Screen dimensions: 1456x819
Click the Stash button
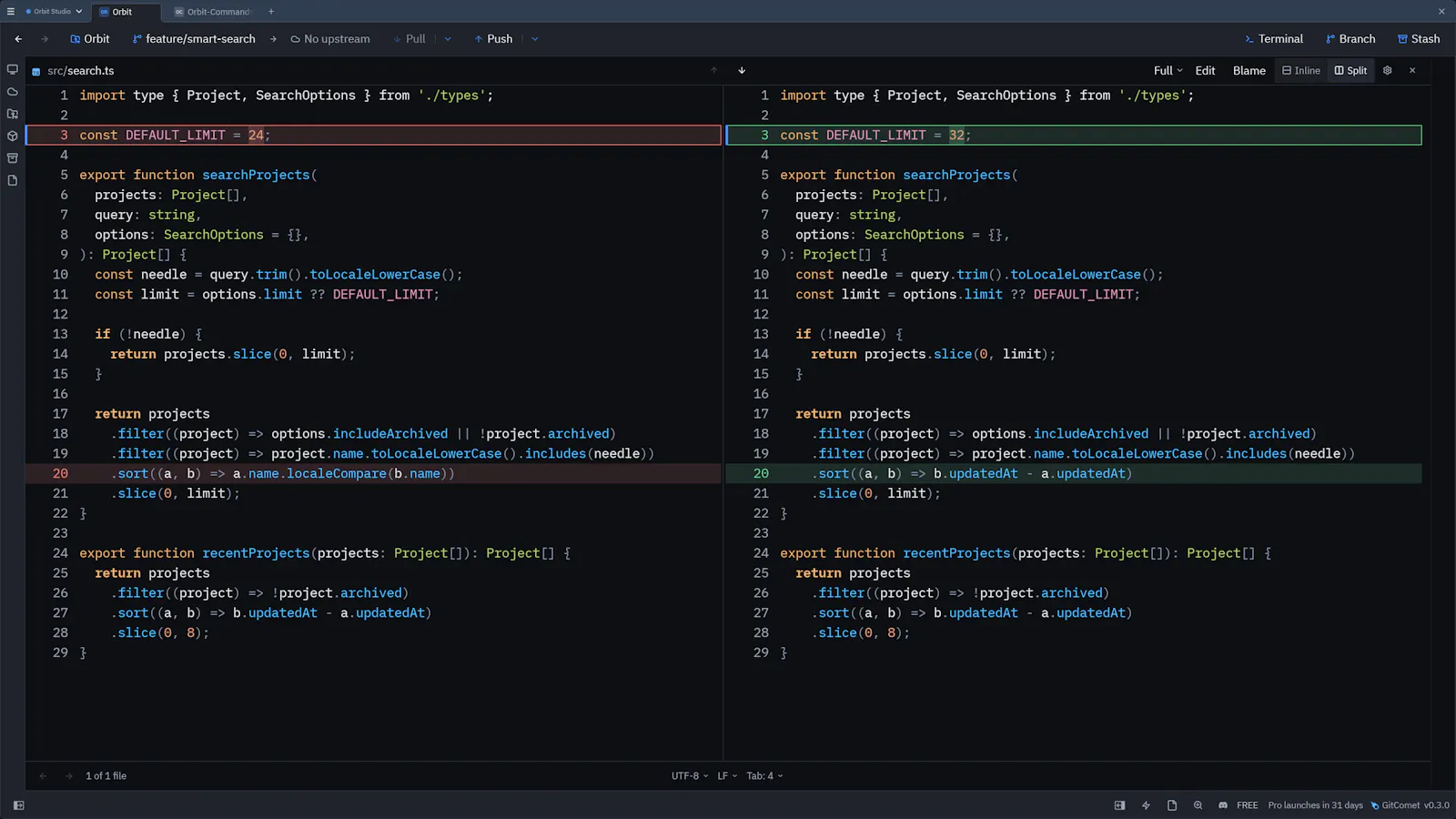click(1419, 39)
